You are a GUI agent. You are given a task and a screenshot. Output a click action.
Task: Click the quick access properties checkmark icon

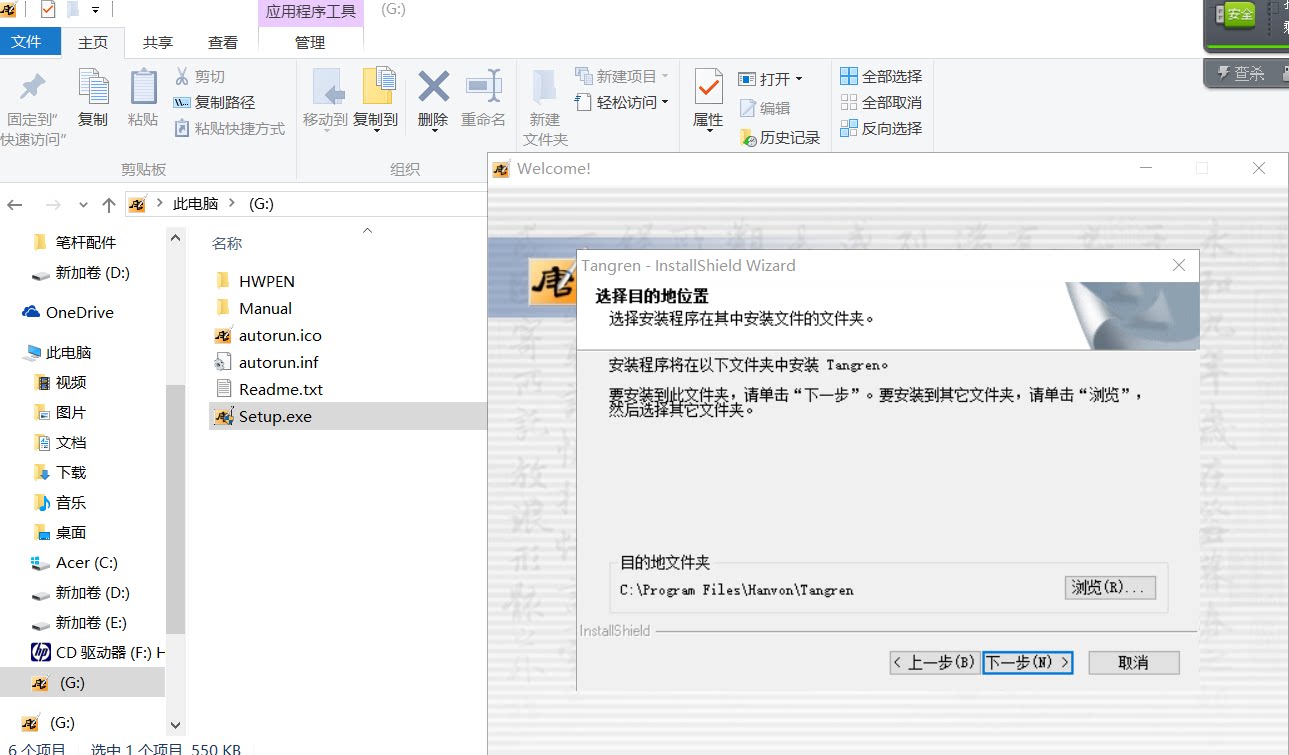48,10
